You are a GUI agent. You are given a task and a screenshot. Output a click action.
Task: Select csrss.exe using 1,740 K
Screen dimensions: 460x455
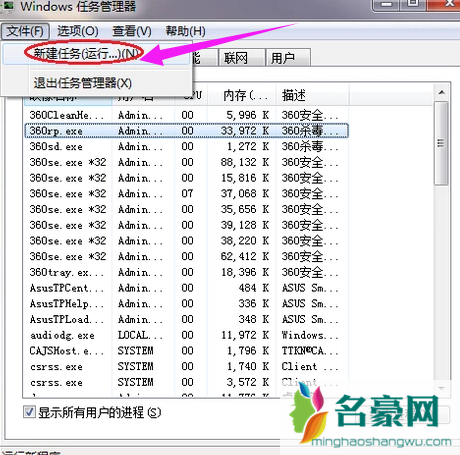[x=187, y=366]
